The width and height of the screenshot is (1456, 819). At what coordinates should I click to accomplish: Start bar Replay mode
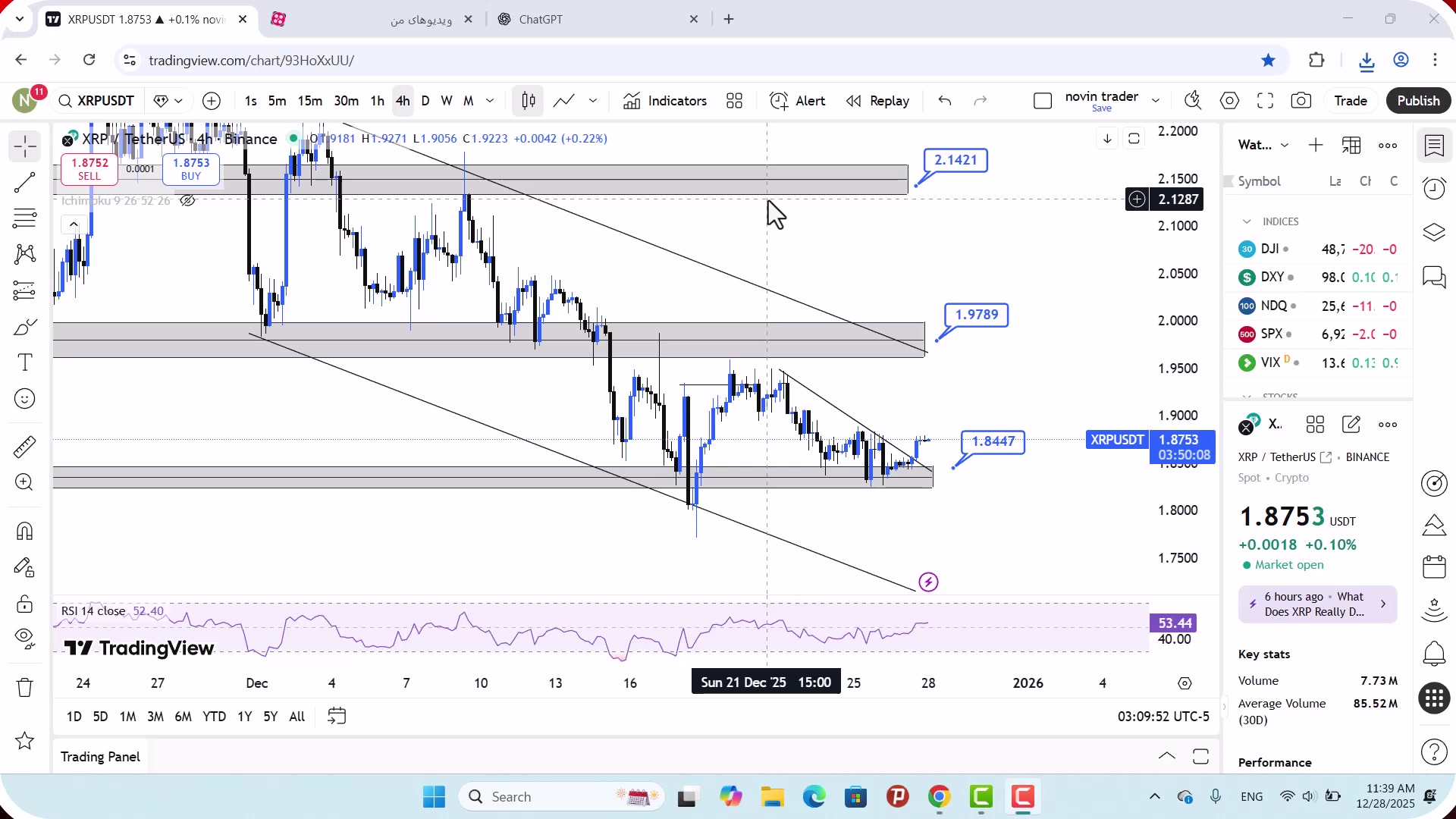pos(877,101)
